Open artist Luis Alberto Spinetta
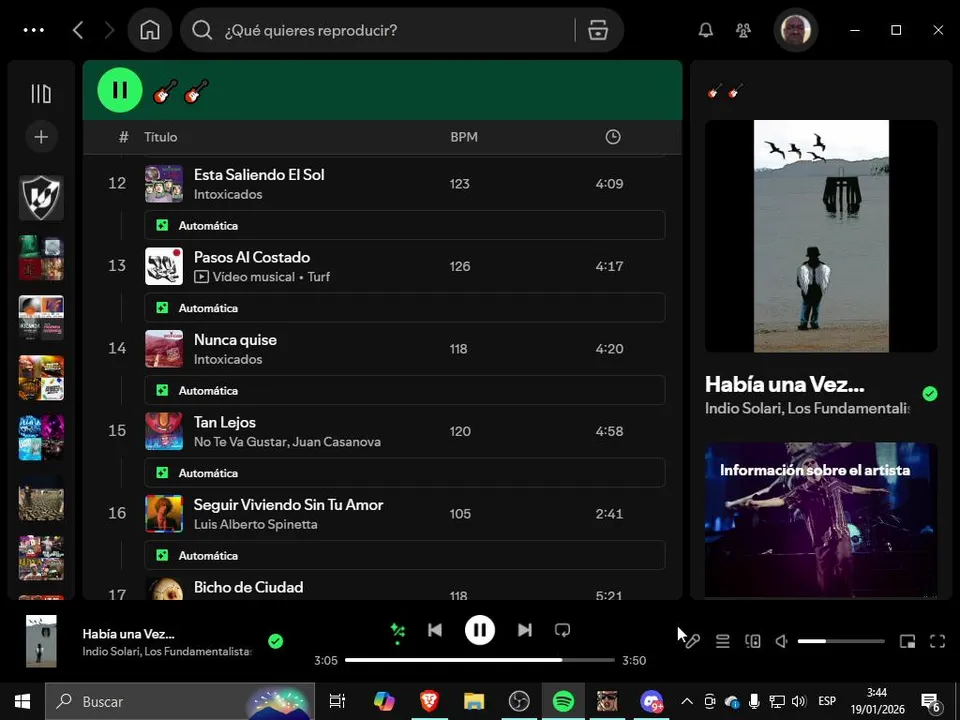 255,524
